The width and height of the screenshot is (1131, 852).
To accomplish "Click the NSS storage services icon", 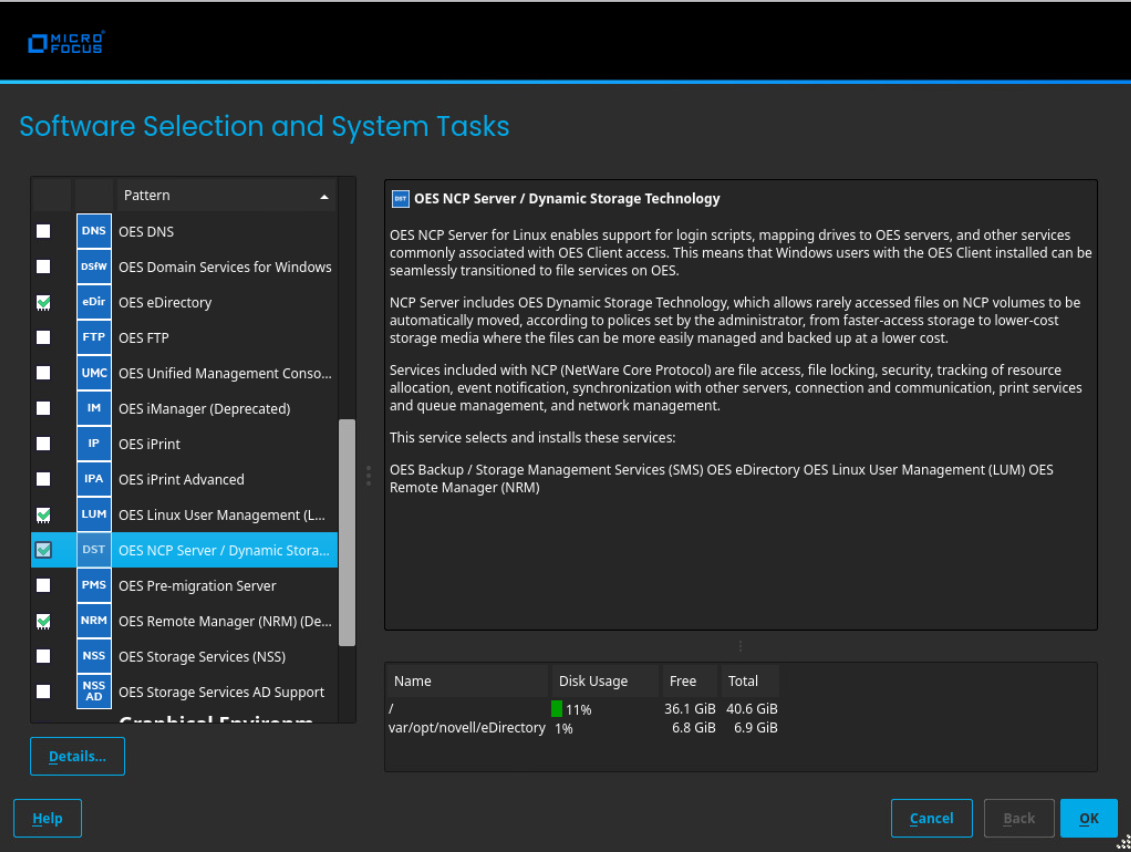I will 94,657.
